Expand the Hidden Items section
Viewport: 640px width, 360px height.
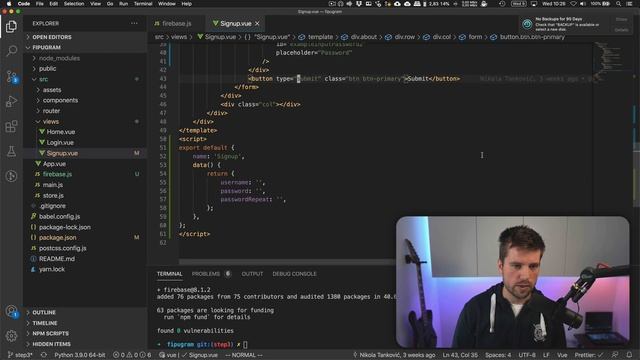click(x=85, y=344)
